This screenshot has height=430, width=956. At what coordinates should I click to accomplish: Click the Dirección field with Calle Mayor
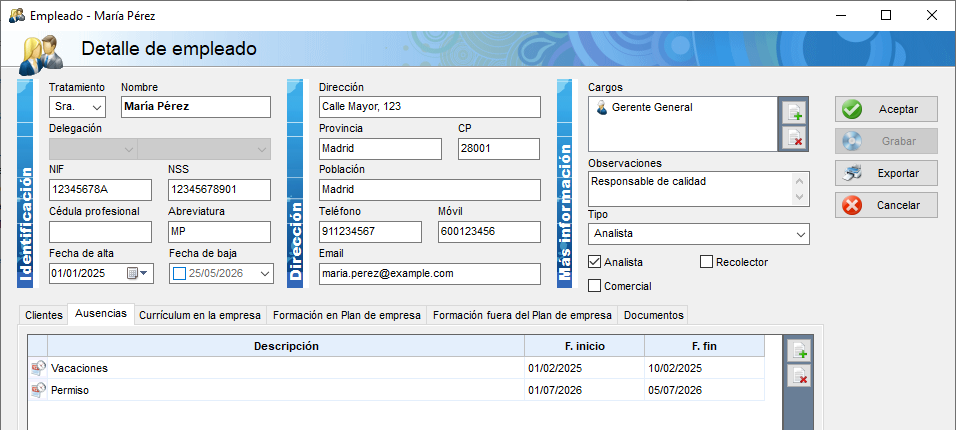click(430, 107)
